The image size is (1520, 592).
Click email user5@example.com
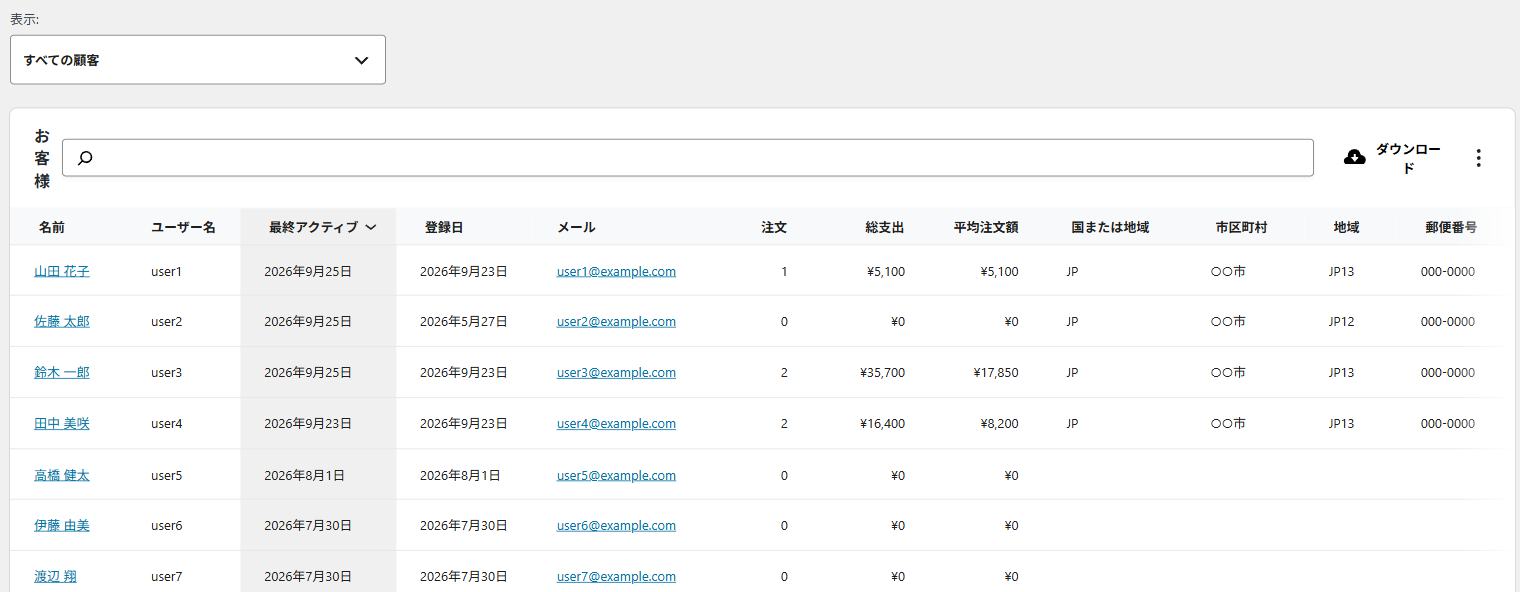[x=616, y=475]
